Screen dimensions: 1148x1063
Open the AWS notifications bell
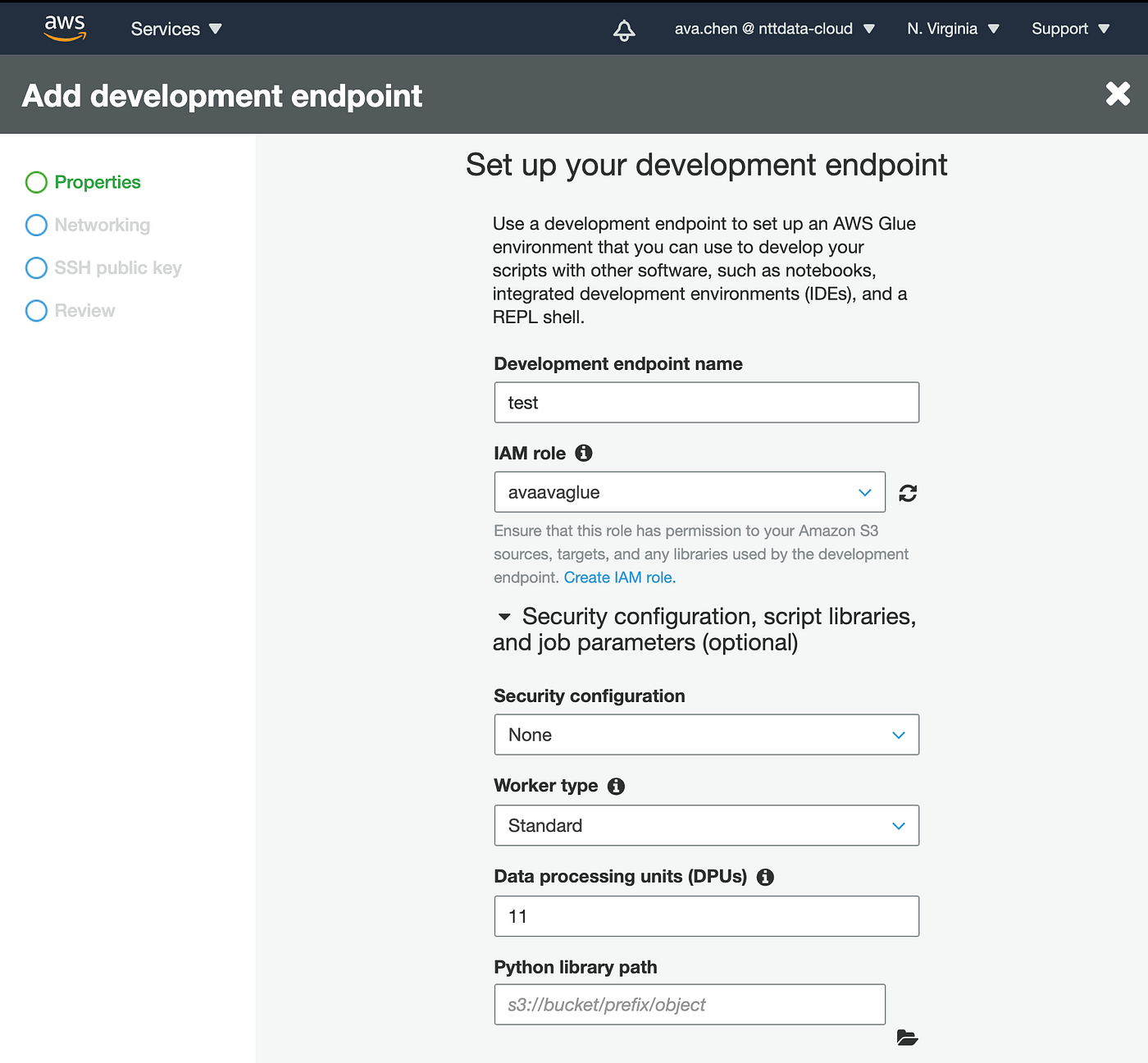pyautogui.click(x=623, y=29)
